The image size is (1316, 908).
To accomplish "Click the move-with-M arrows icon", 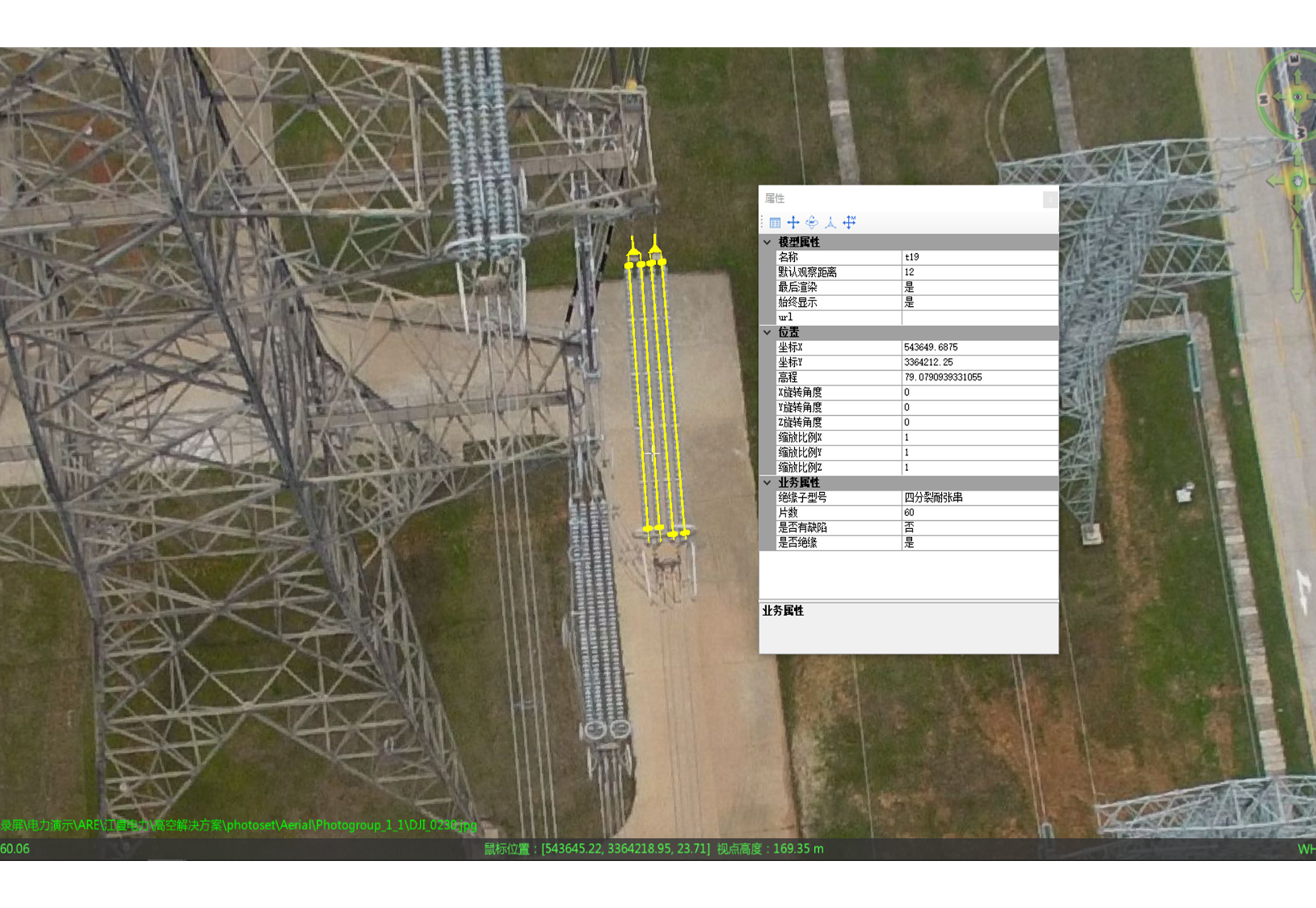I will 850,222.
